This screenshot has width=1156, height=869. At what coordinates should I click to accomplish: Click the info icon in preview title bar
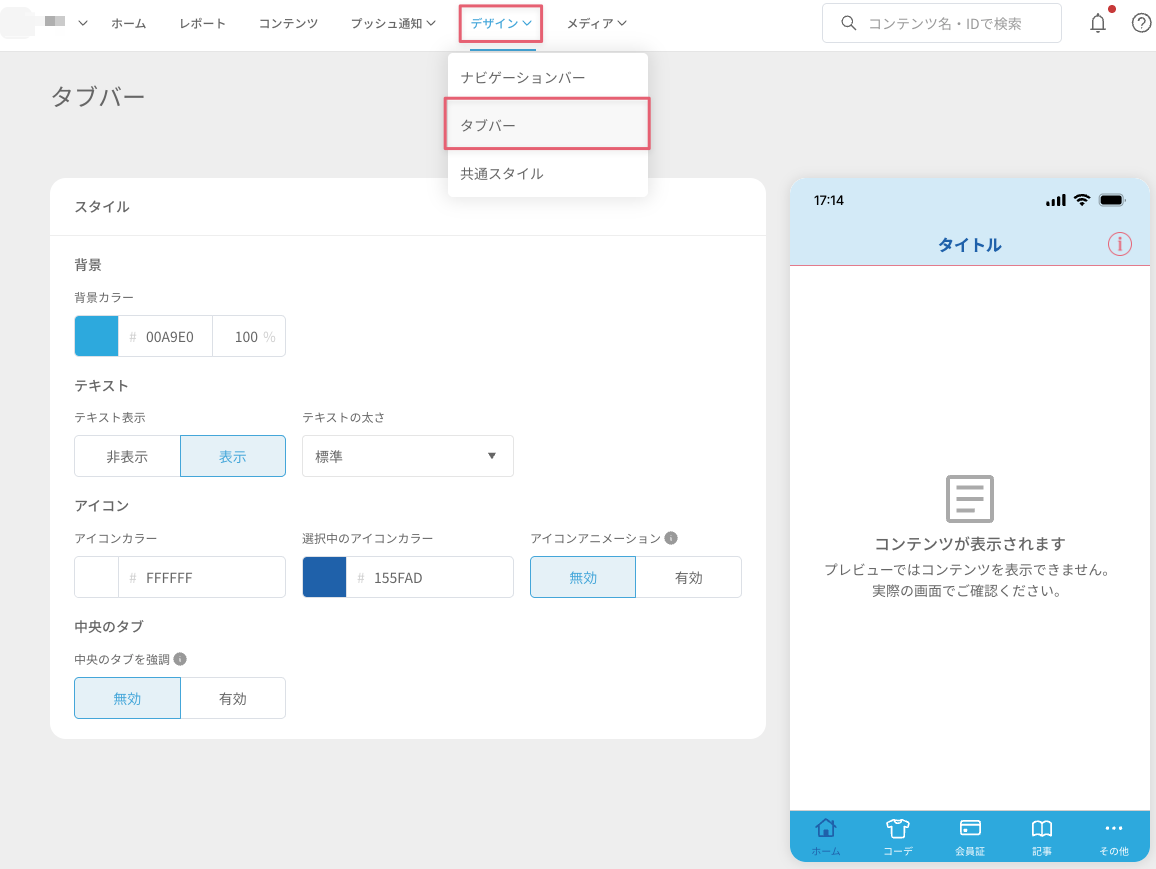(x=1119, y=244)
